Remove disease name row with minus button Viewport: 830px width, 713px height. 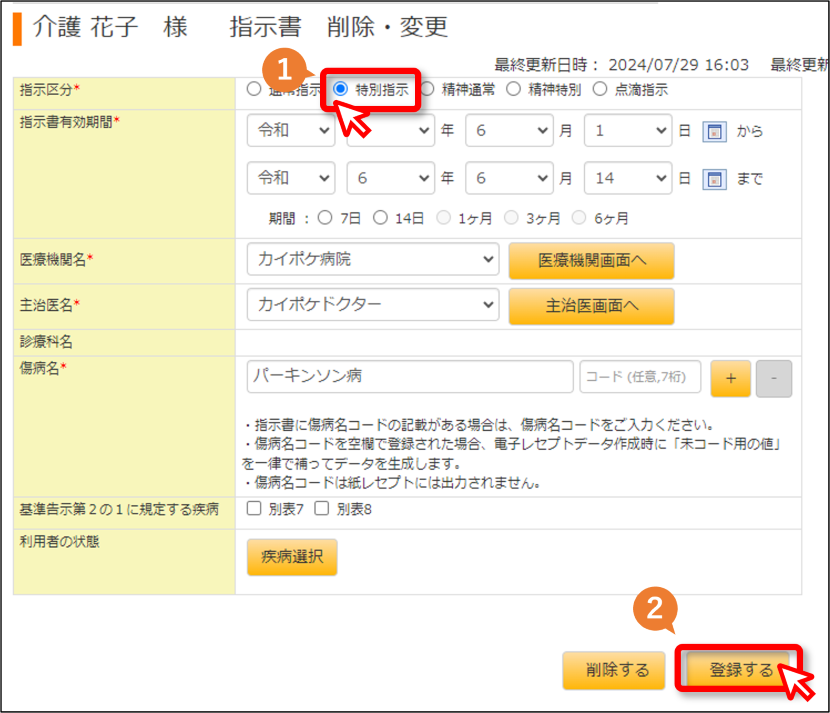[x=774, y=378]
